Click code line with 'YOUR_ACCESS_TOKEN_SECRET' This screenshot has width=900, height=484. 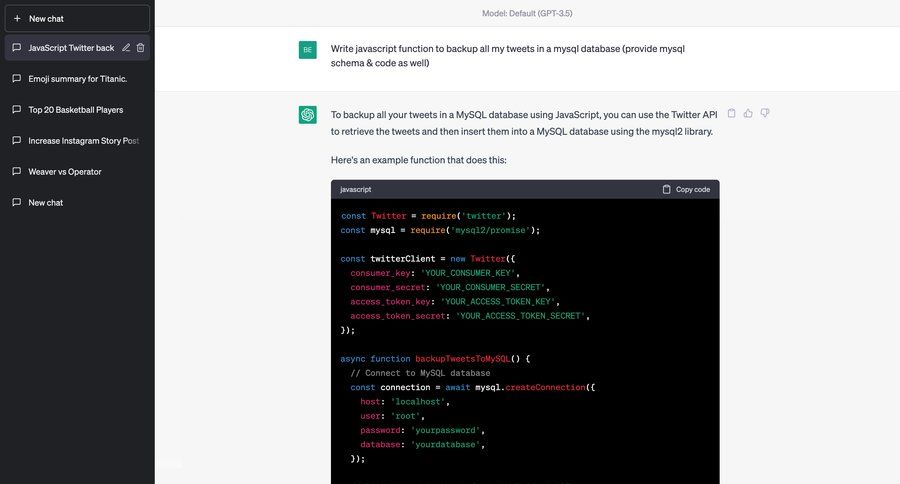[470, 316]
